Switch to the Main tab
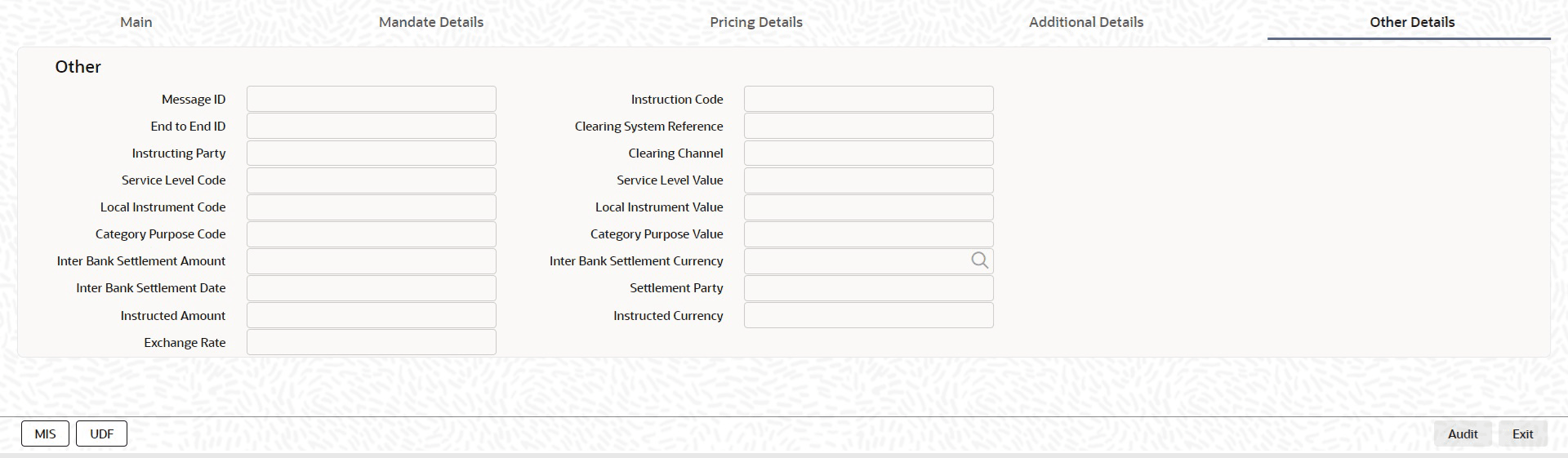 coord(136,22)
